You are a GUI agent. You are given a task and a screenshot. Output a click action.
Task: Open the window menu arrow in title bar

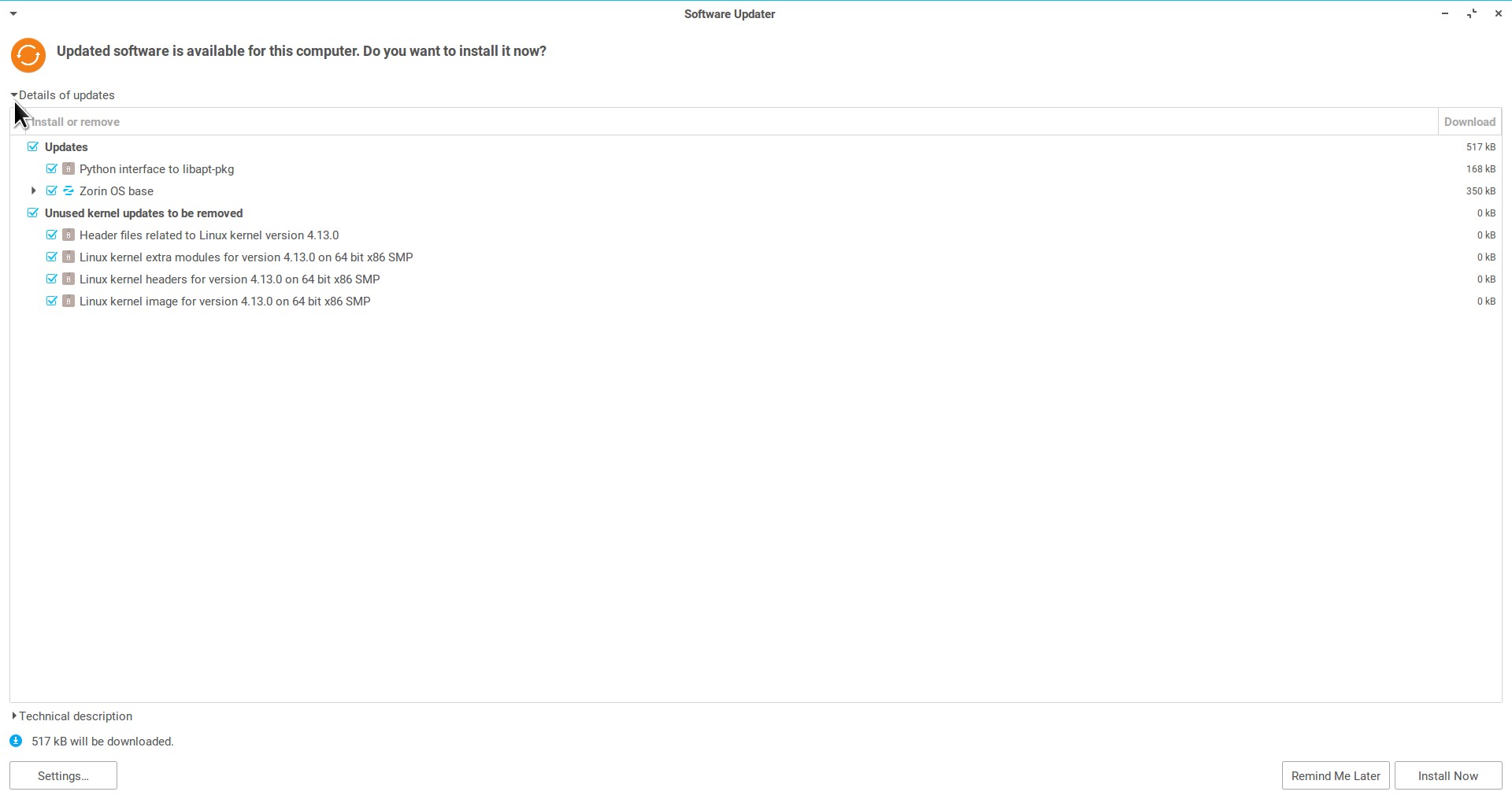click(13, 14)
